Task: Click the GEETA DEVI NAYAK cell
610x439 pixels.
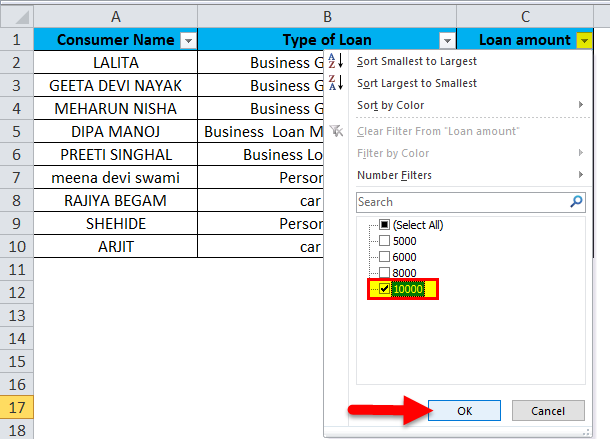Action: (x=116, y=86)
